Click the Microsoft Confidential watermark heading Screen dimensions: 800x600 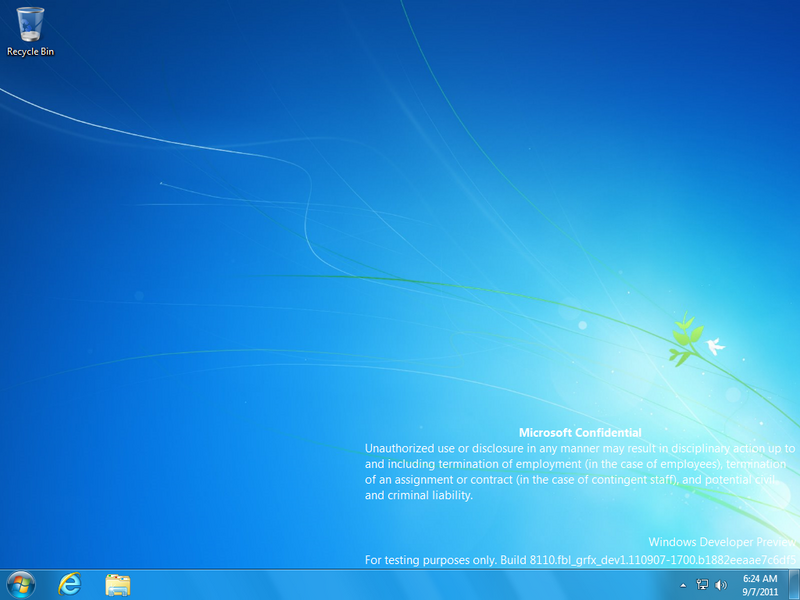tap(580, 433)
